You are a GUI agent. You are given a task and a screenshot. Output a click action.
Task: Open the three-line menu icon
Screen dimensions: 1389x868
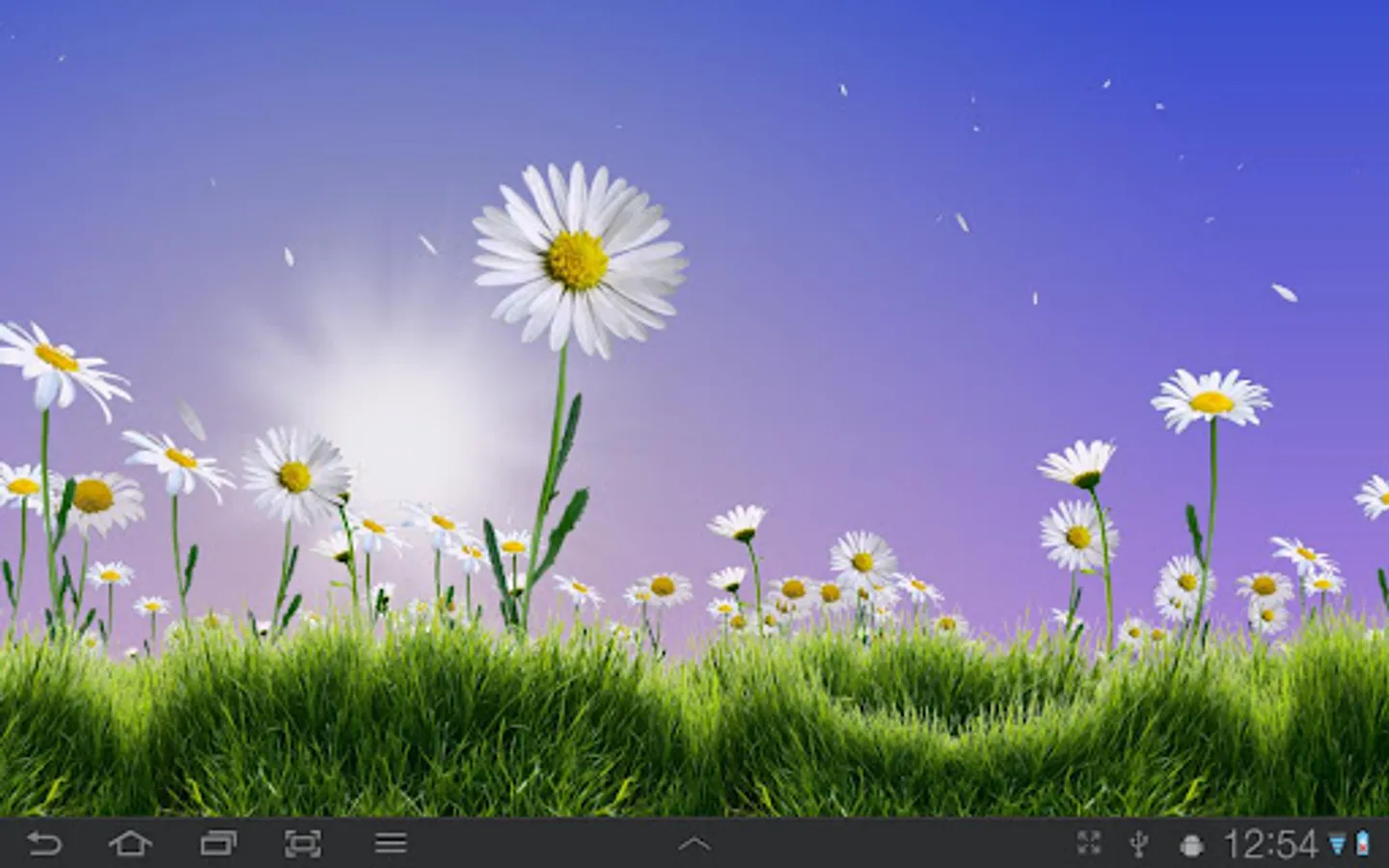coord(391,844)
